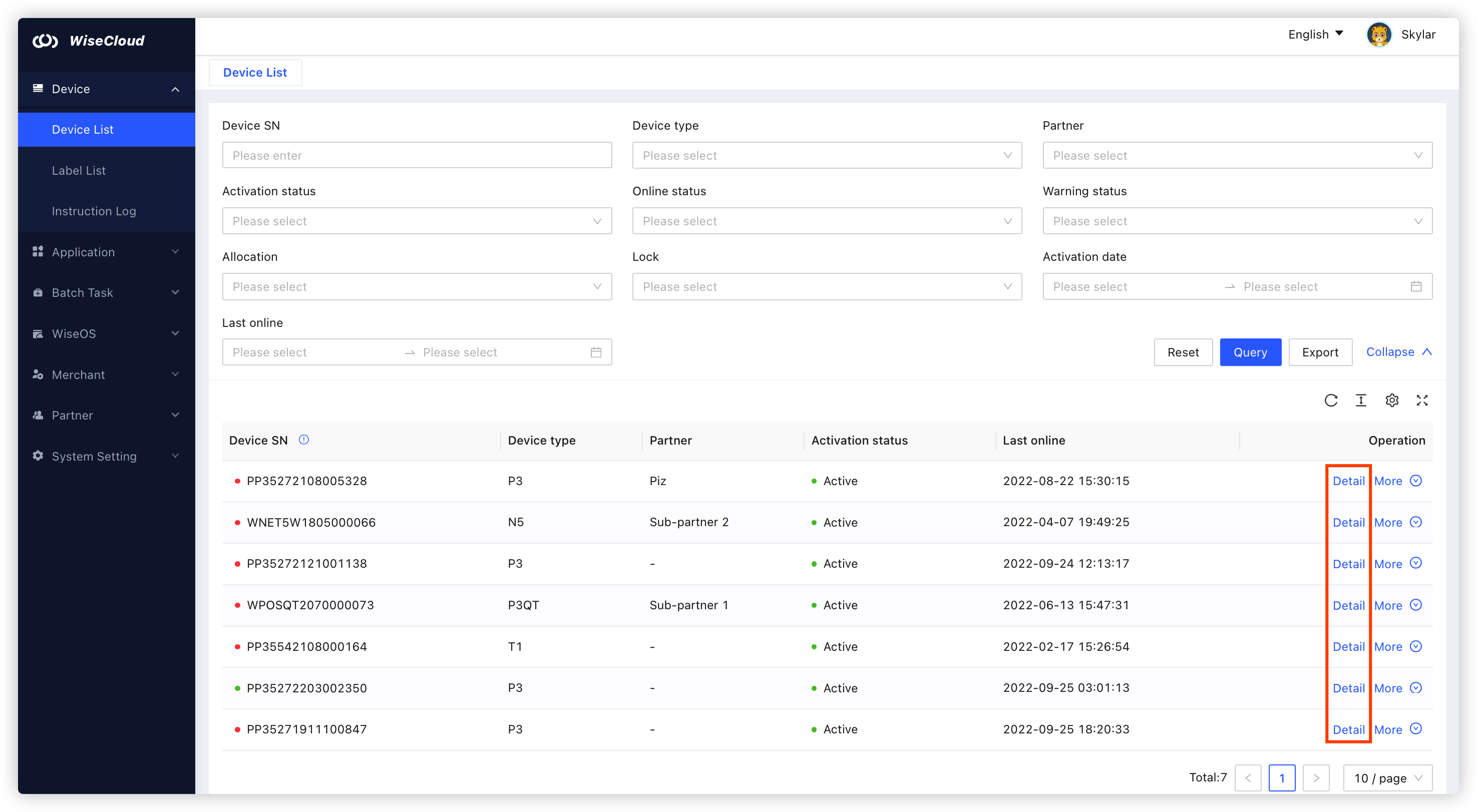Open the Device type dropdown filter

pos(826,155)
